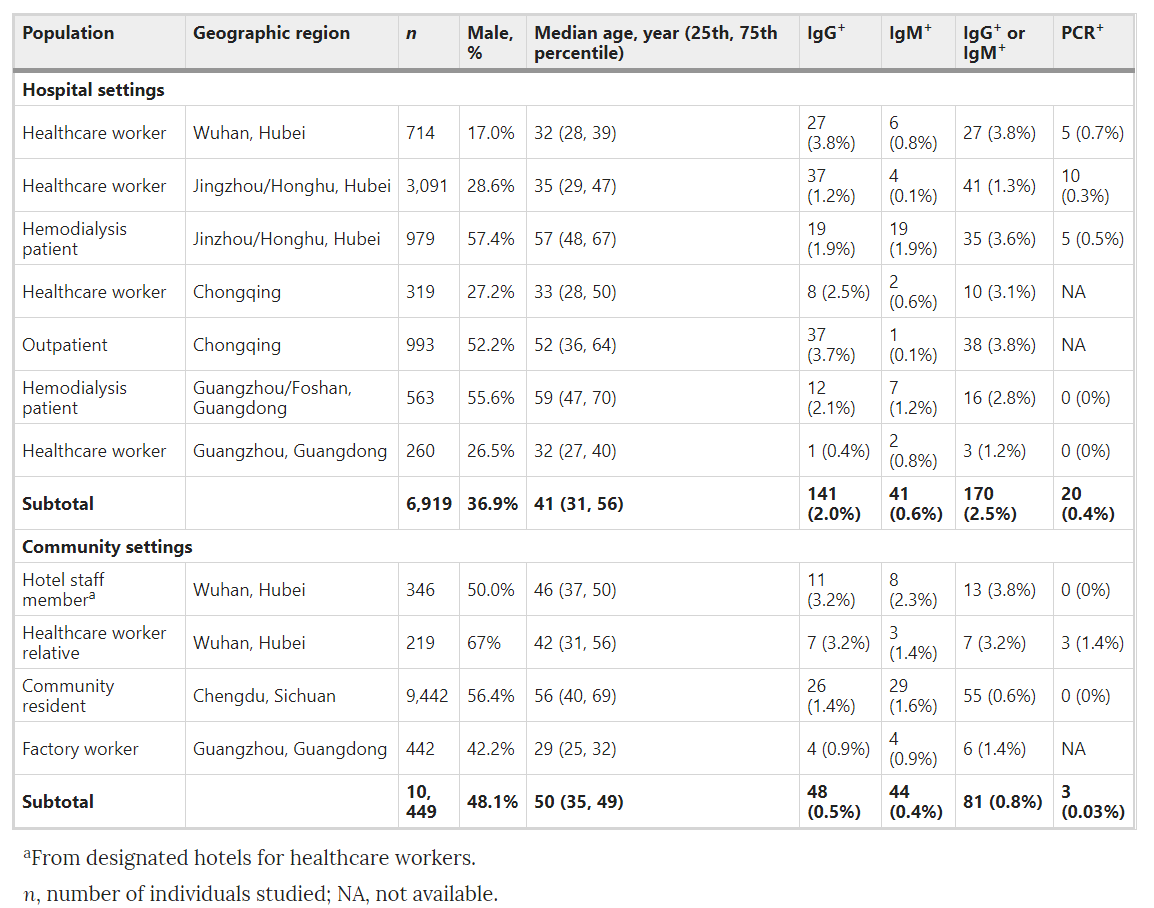Click the Male, % column header
Screen dimensions: 1154x908
(490, 42)
